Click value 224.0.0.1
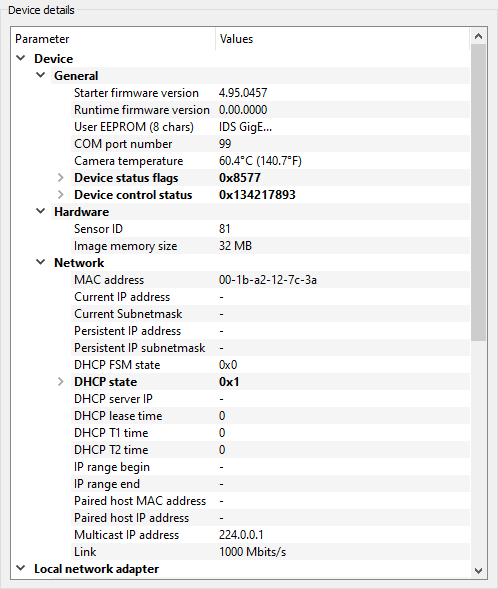Image resolution: width=498 pixels, height=589 pixels. pos(241,535)
